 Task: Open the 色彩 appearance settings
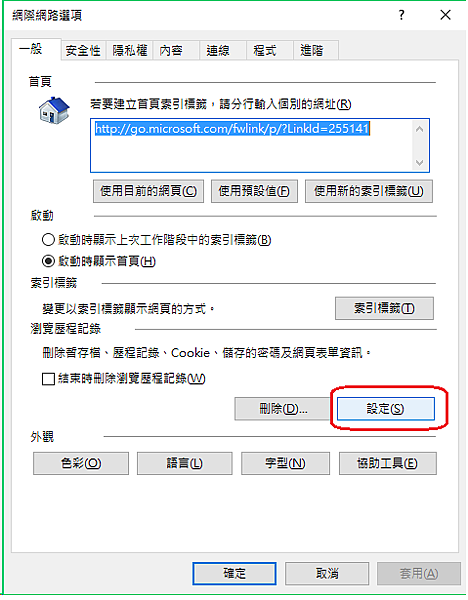81,463
